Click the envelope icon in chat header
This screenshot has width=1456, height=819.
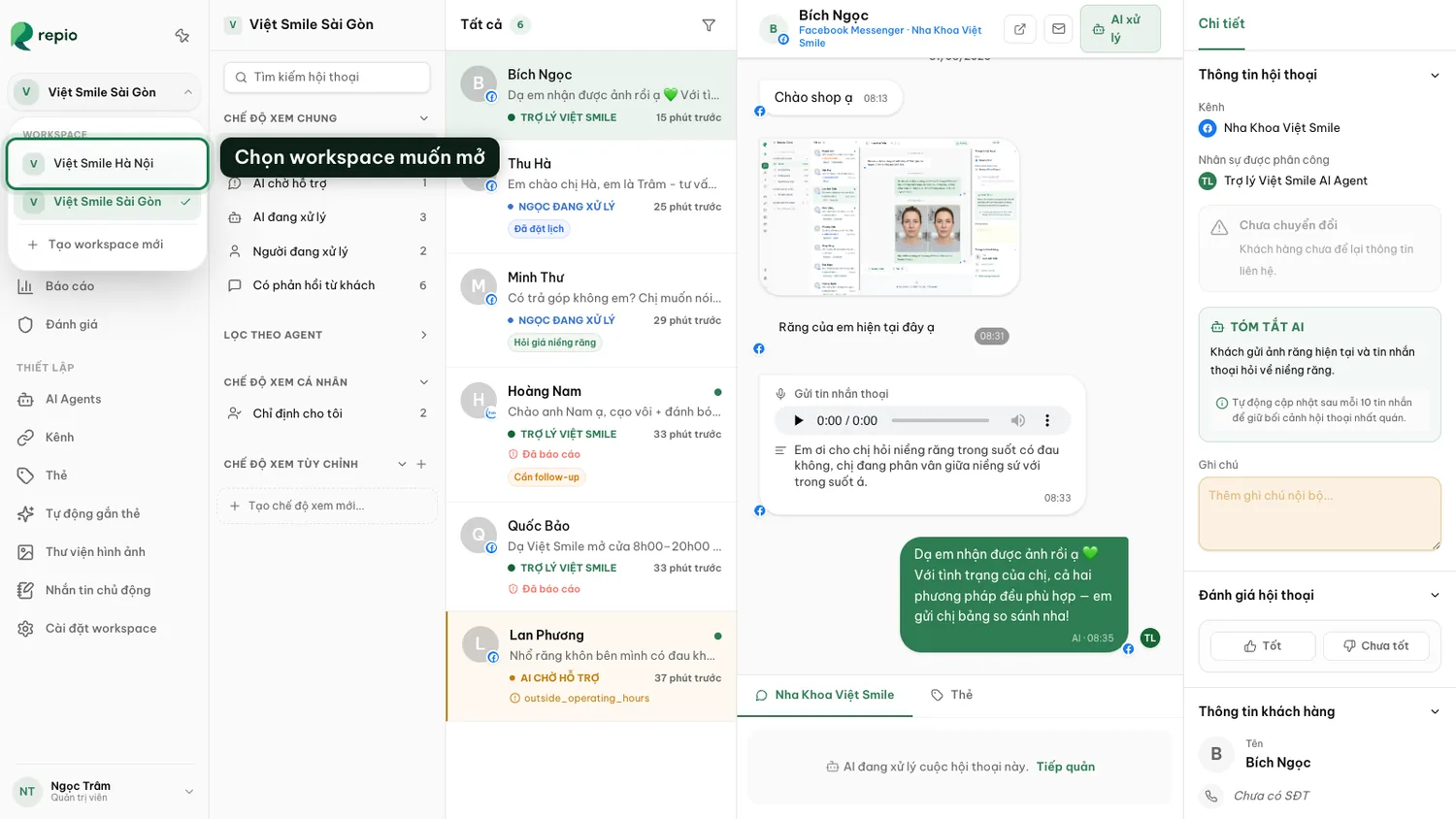[x=1059, y=29]
